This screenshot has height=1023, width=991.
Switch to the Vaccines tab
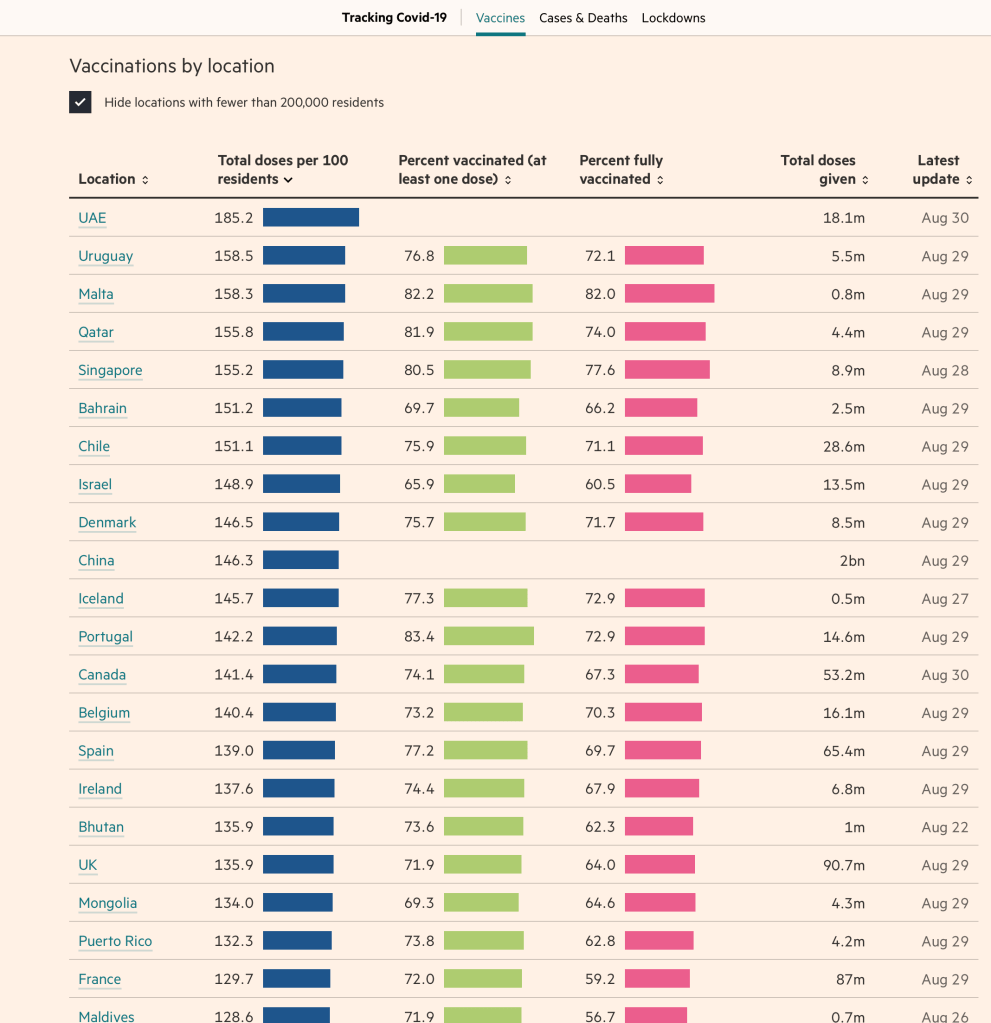click(500, 18)
